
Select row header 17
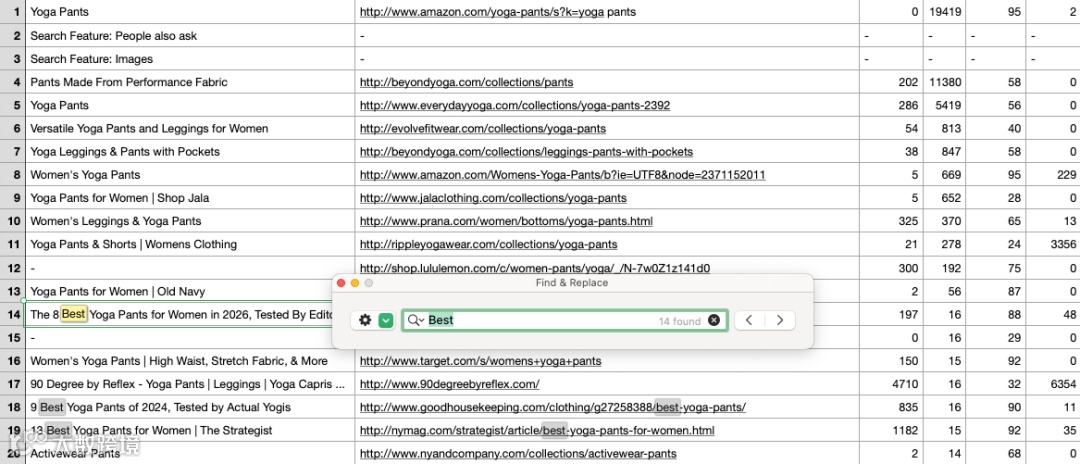coord(12,384)
